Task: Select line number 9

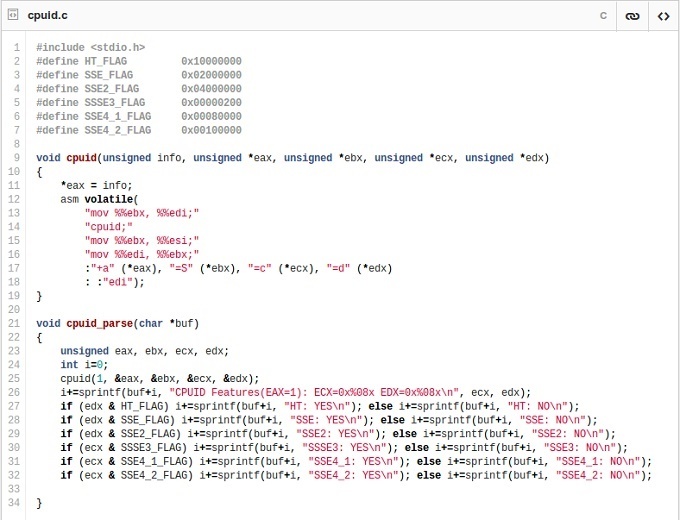Action: 17,158
